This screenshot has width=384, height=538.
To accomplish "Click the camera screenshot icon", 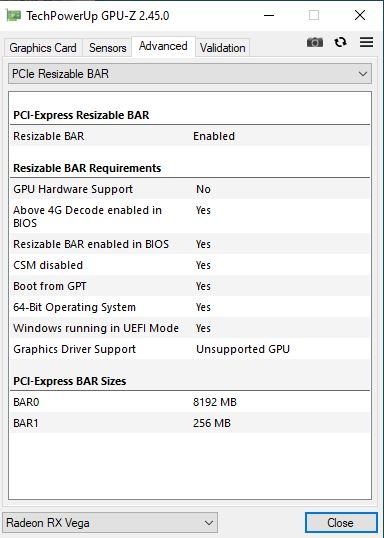I will 315,43.
